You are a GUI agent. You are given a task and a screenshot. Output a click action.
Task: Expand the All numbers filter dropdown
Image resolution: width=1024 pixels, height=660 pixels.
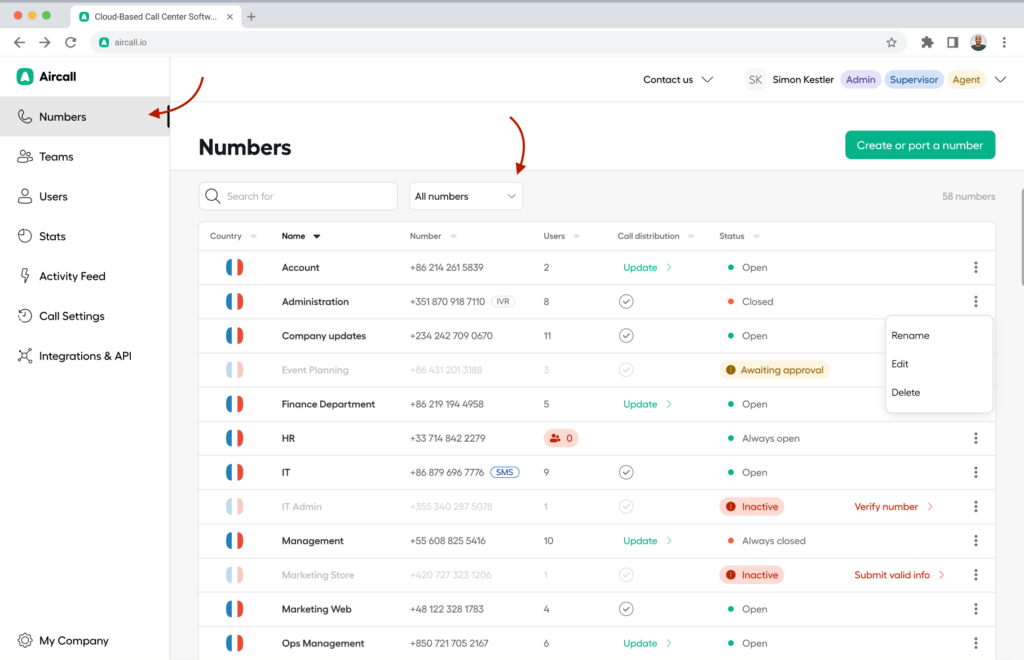pos(466,197)
